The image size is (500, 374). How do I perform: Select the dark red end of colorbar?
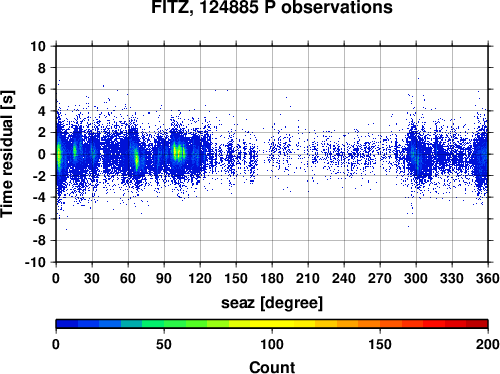[477, 324]
